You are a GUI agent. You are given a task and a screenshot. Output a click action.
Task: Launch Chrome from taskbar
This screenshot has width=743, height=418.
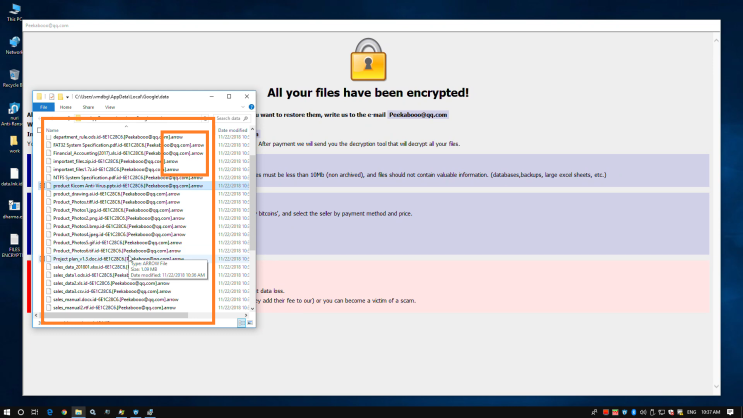click(x=64, y=412)
